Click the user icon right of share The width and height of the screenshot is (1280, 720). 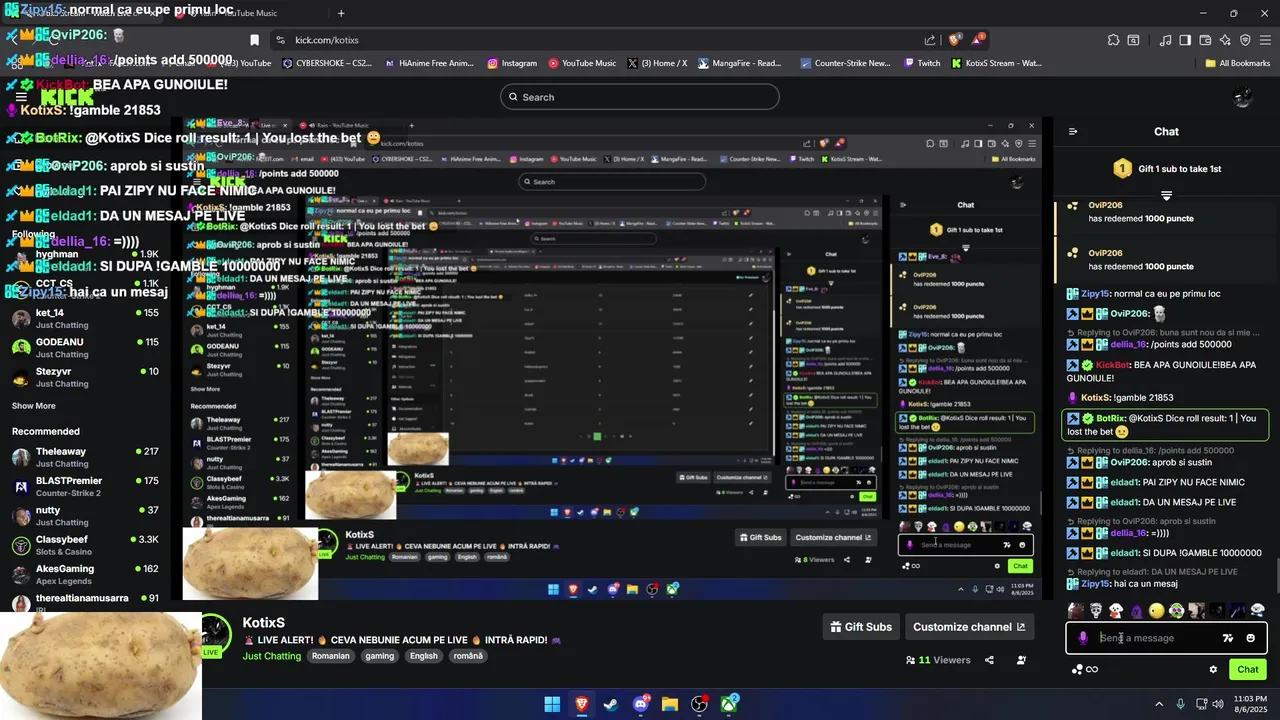[x=1021, y=660]
